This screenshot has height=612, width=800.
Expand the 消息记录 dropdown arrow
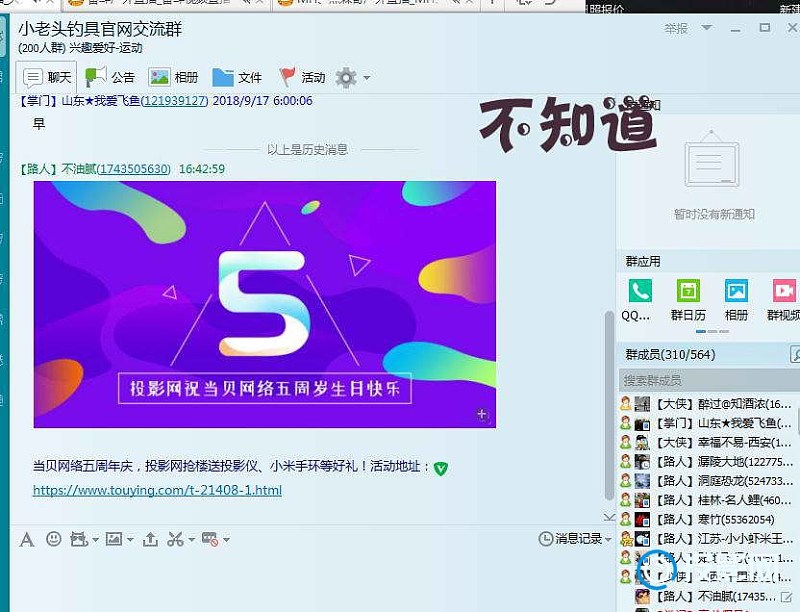[x=608, y=539]
